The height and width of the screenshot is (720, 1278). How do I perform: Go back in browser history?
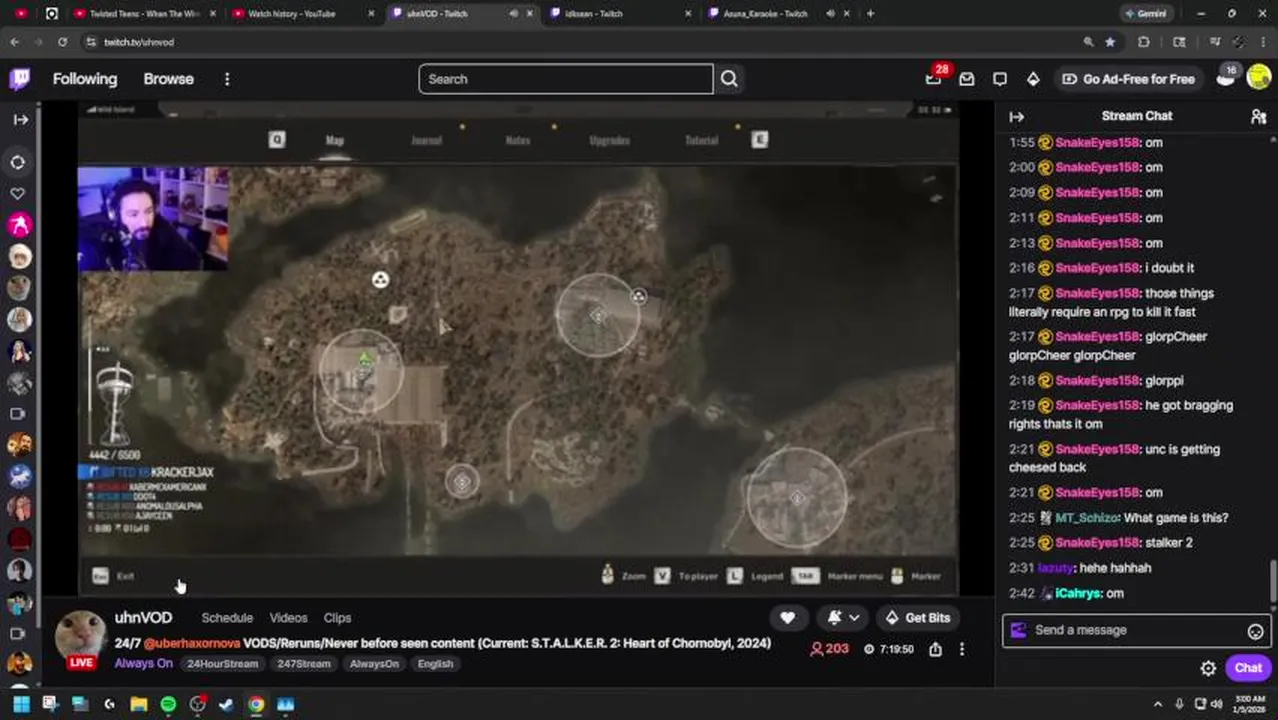click(x=14, y=42)
